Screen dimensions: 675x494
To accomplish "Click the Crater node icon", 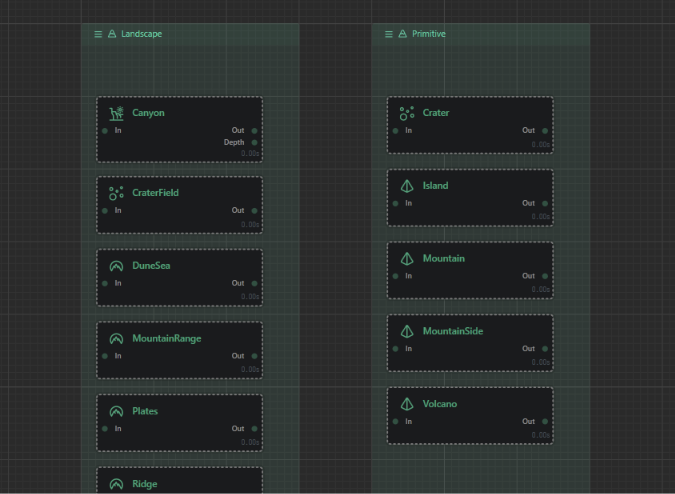I will pos(407,113).
